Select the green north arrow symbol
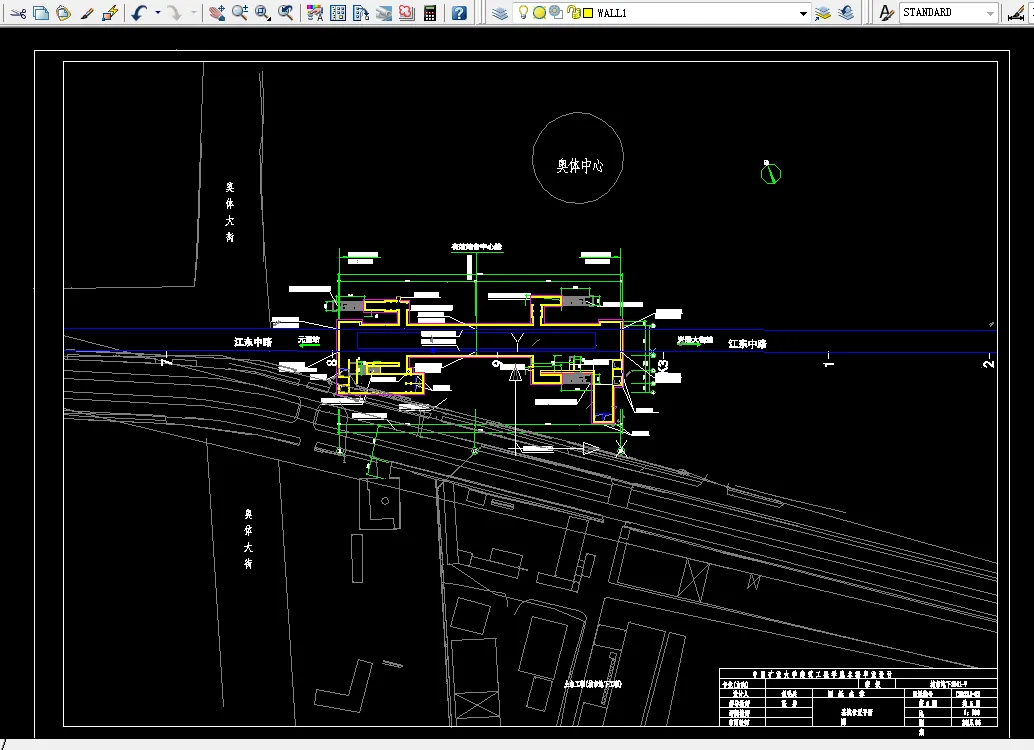This screenshot has width=1034, height=750. 770,173
